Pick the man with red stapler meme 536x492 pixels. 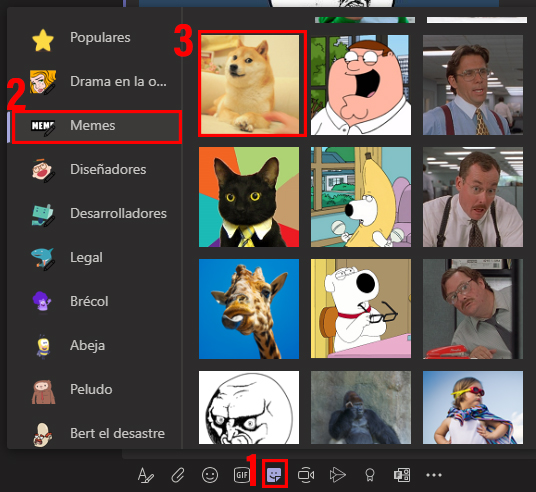tap(473, 309)
